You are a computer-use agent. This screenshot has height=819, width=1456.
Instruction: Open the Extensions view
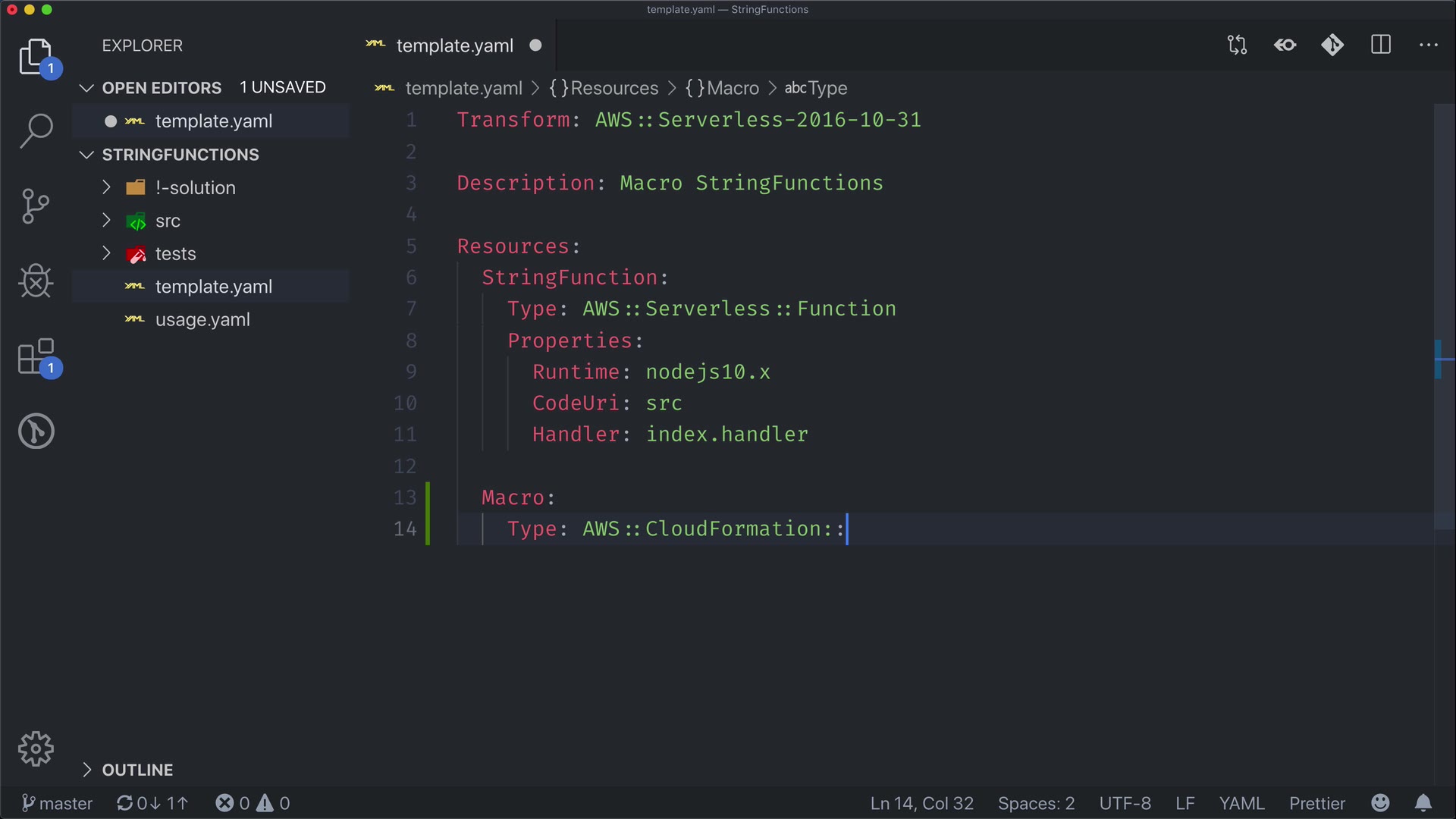[36, 356]
